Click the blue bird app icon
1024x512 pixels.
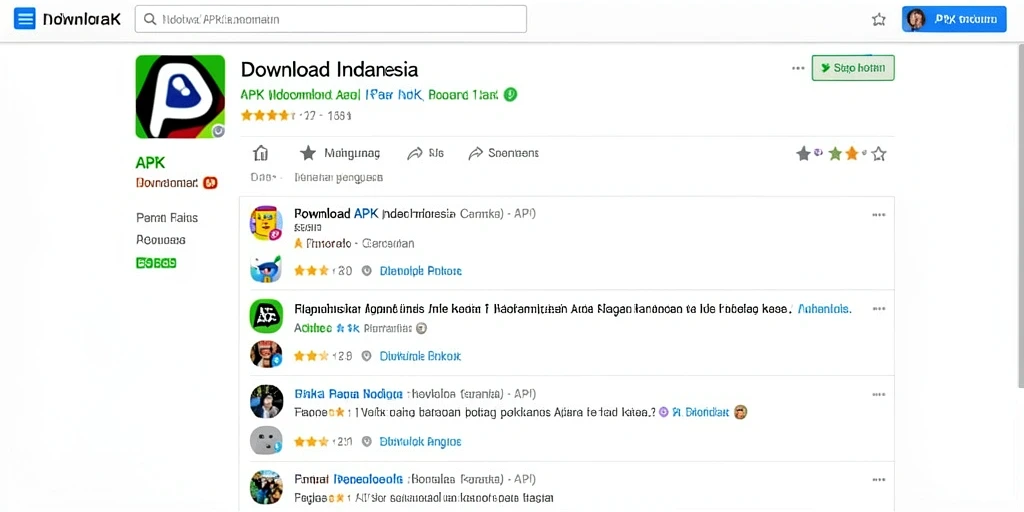(266, 269)
